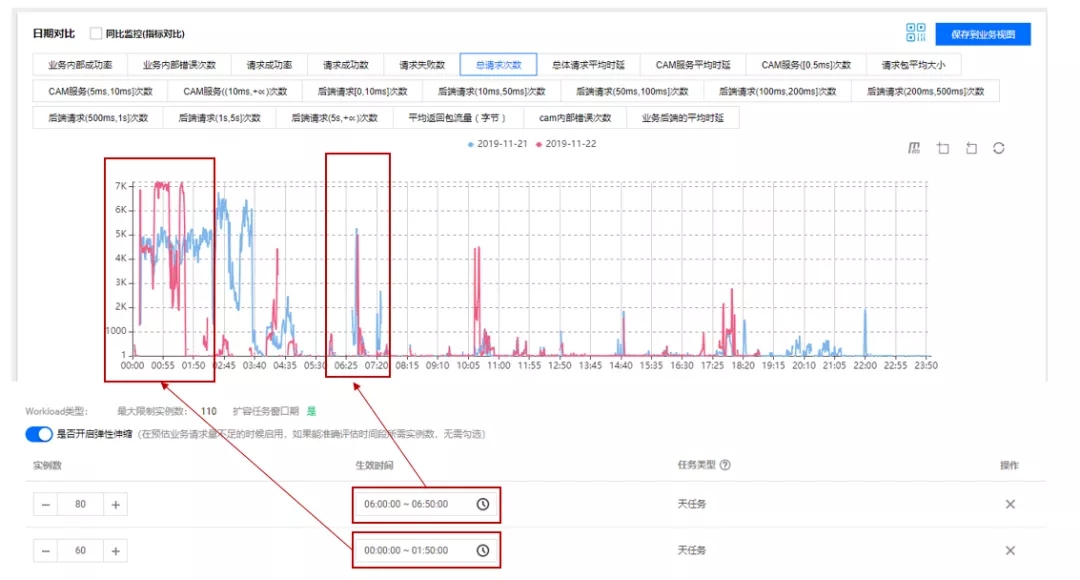Click 天任务 in the 00:00:00 row
This screenshot has height=580, width=1080.
pyautogui.click(x=692, y=550)
